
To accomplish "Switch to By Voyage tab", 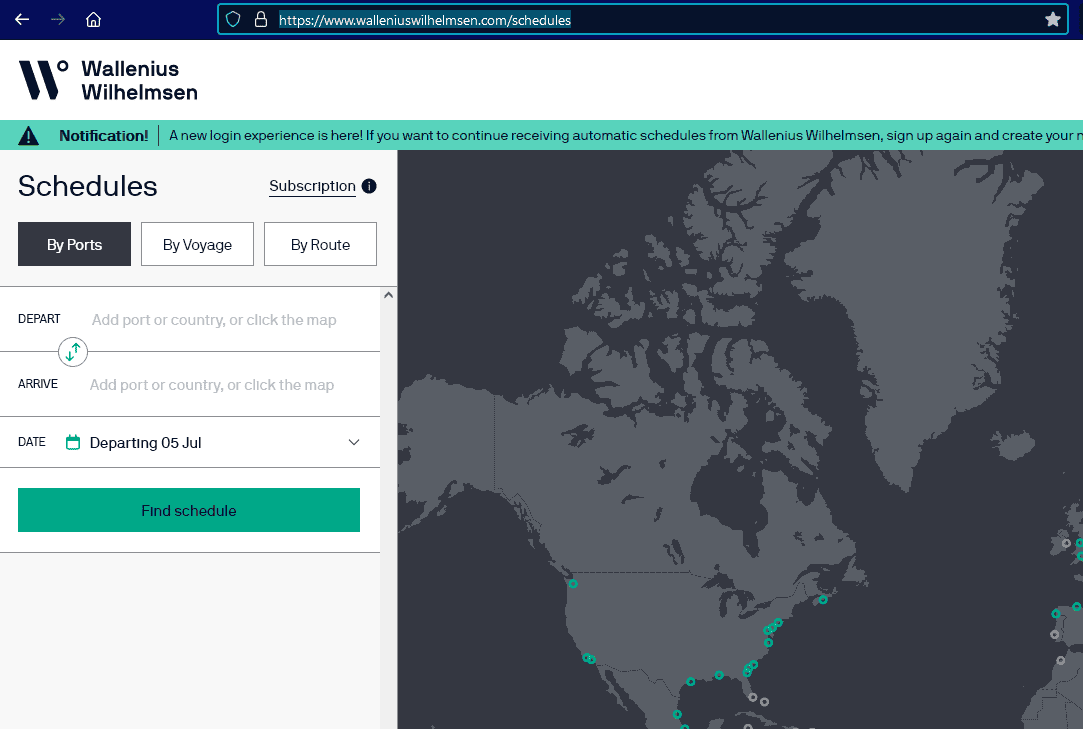I will [198, 244].
